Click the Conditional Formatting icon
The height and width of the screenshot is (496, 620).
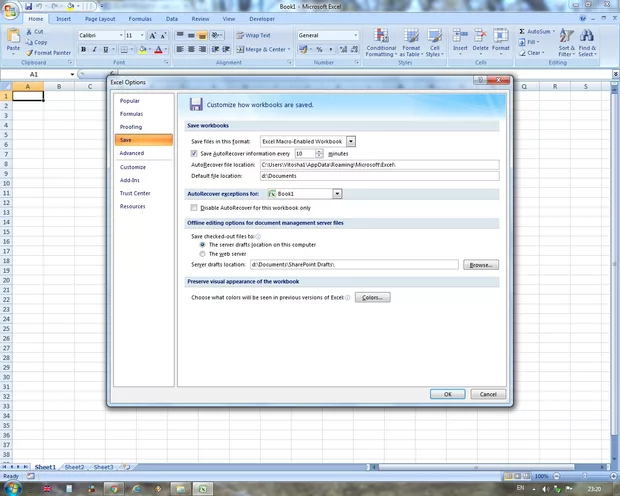pos(381,42)
